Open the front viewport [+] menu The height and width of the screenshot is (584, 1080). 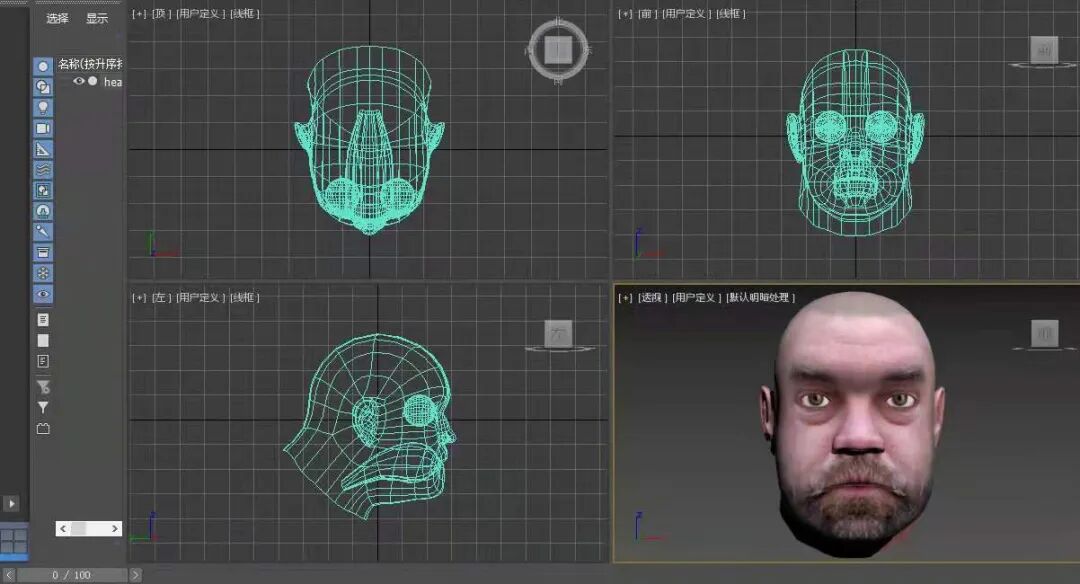(x=625, y=13)
